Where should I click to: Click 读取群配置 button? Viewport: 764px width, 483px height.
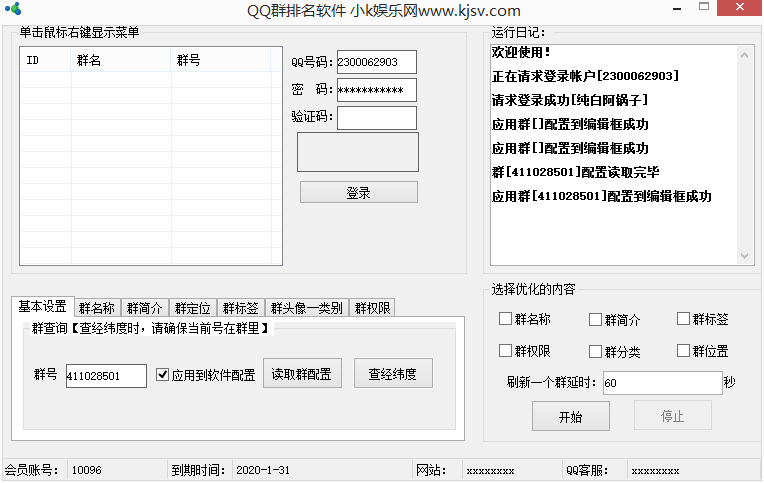tap(302, 374)
